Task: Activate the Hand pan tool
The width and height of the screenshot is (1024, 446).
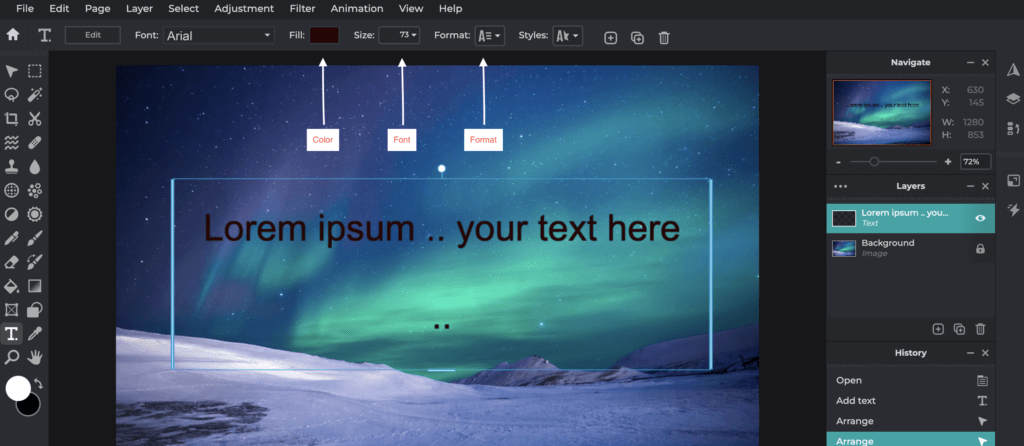Action: pos(35,357)
